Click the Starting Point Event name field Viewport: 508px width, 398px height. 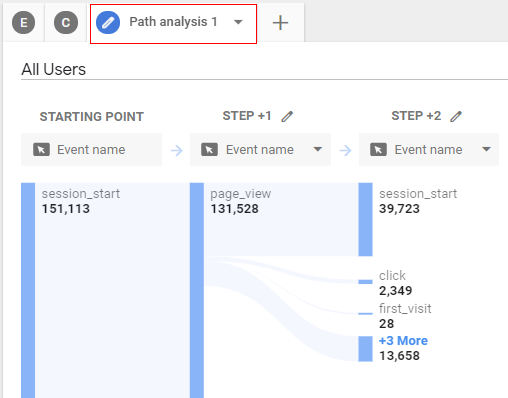click(x=91, y=149)
